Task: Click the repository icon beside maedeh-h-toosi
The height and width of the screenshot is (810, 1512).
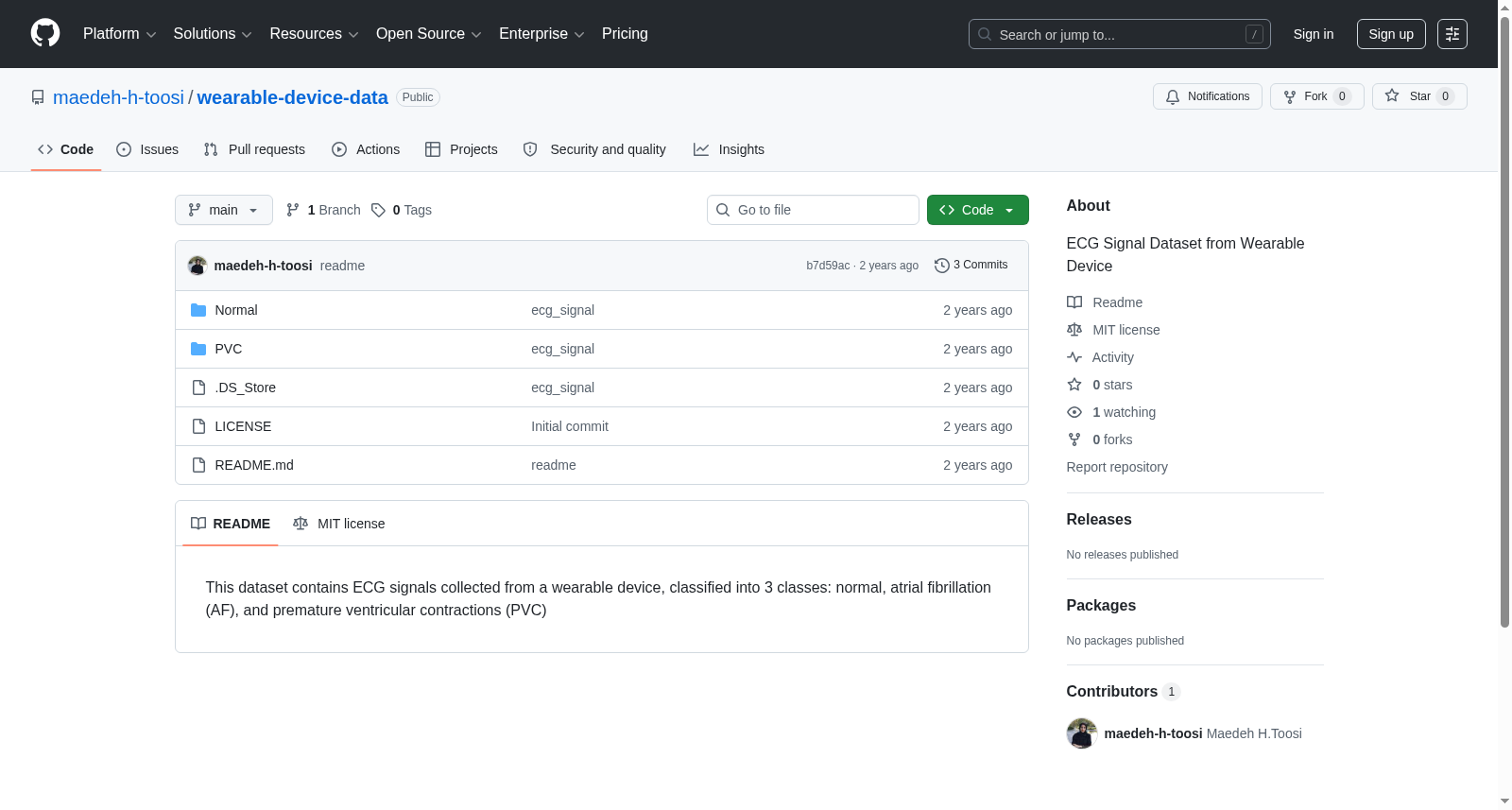Action: tap(38, 97)
